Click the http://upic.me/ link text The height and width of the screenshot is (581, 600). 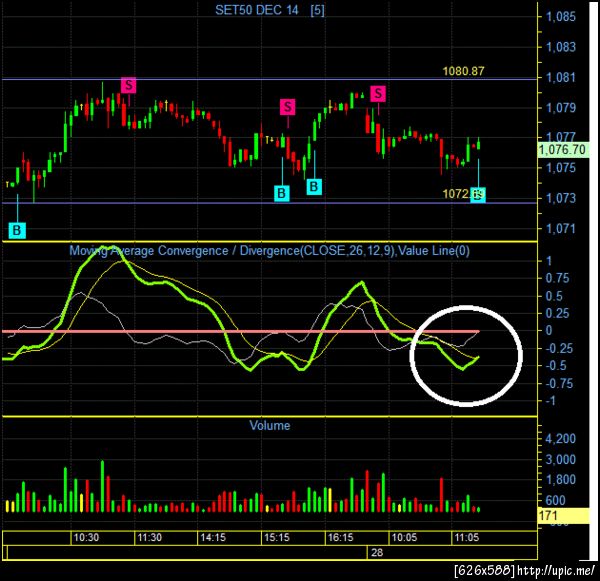click(x=556, y=571)
